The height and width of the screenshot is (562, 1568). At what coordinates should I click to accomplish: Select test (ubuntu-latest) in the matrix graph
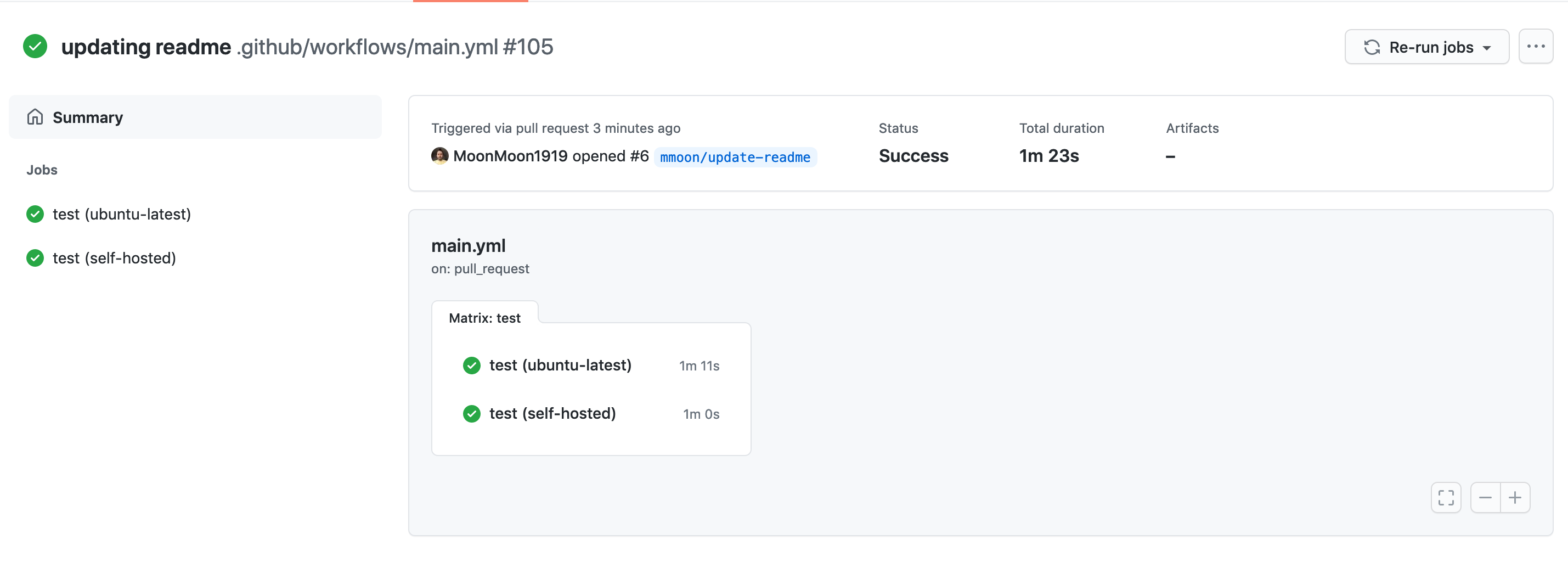(560, 365)
